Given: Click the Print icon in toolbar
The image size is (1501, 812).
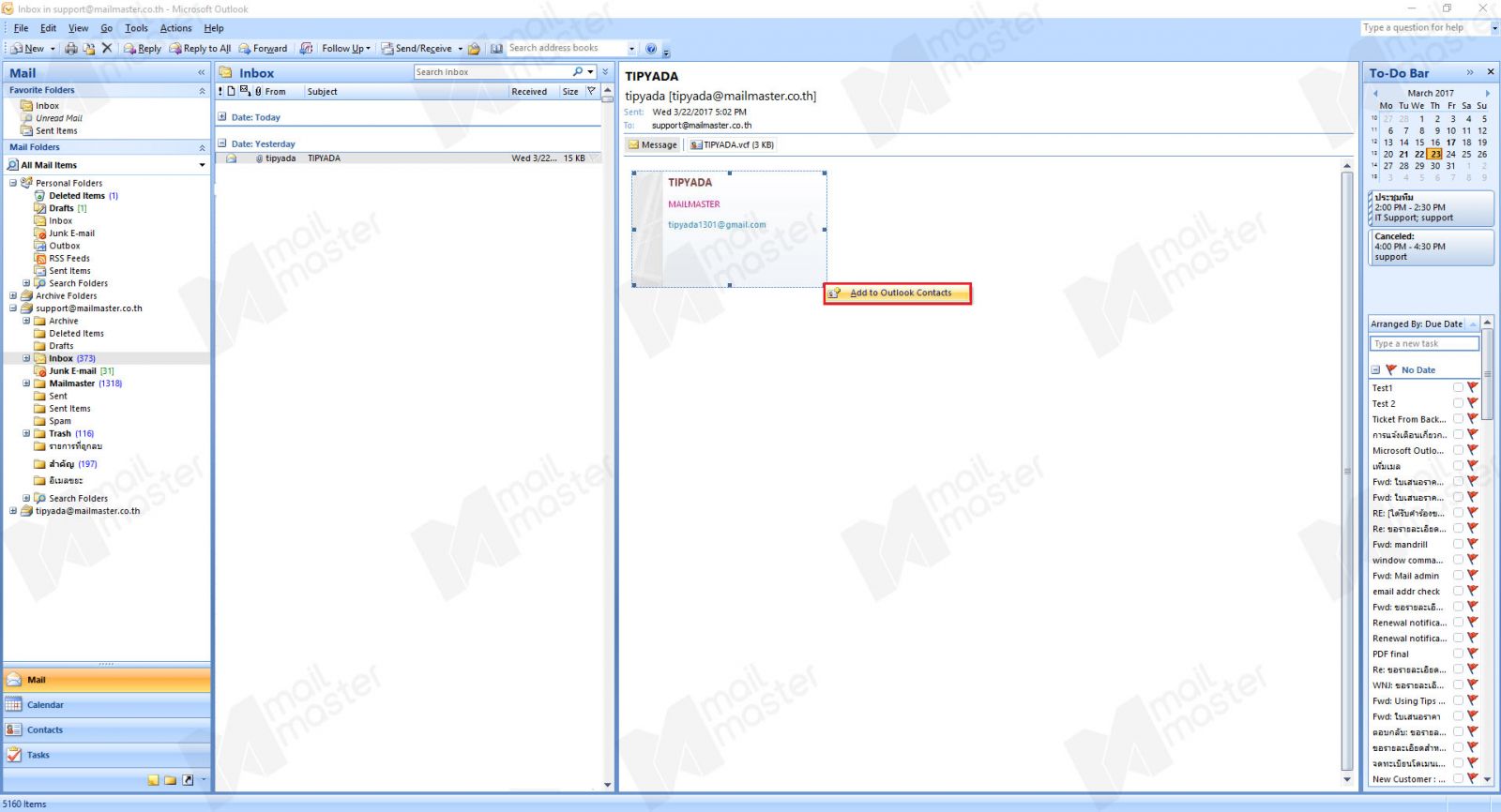Looking at the screenshot, I should pyautogui.click(x=71, y=48).
